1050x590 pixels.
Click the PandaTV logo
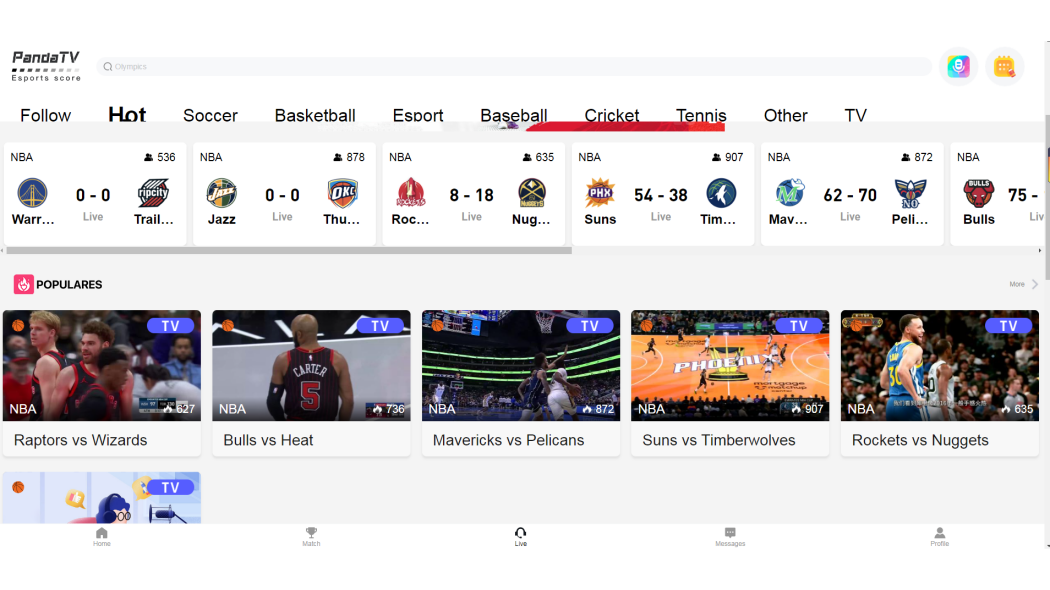pyautogui.click(x=46, y=66)
